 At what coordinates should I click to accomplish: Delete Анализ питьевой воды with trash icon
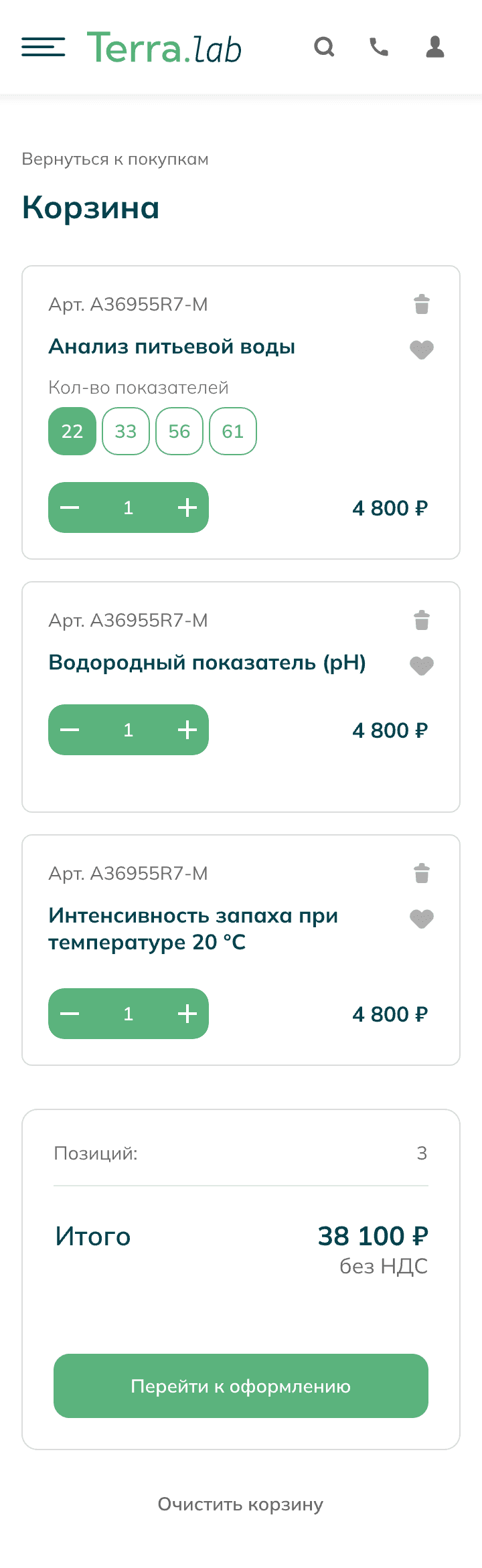[x=422, y=305]
